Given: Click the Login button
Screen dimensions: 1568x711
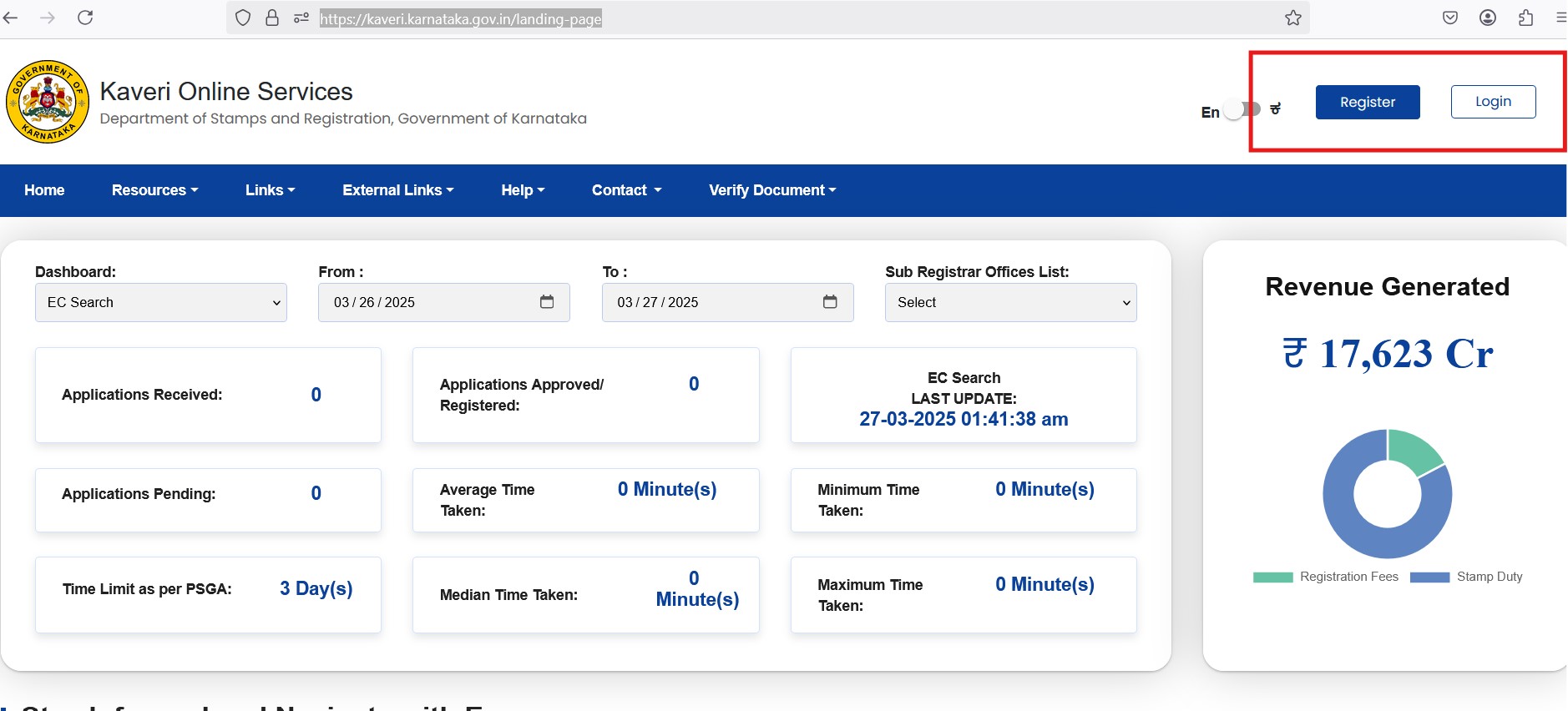Looking at the screenshot, I should point(1493,102).
